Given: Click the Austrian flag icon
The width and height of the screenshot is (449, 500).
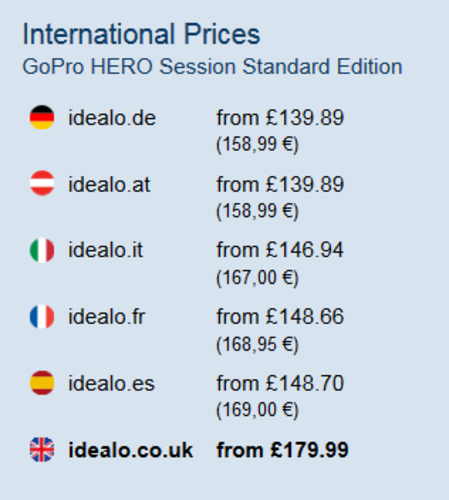Looking at the screenshot, I should click(x=42, y=183).
